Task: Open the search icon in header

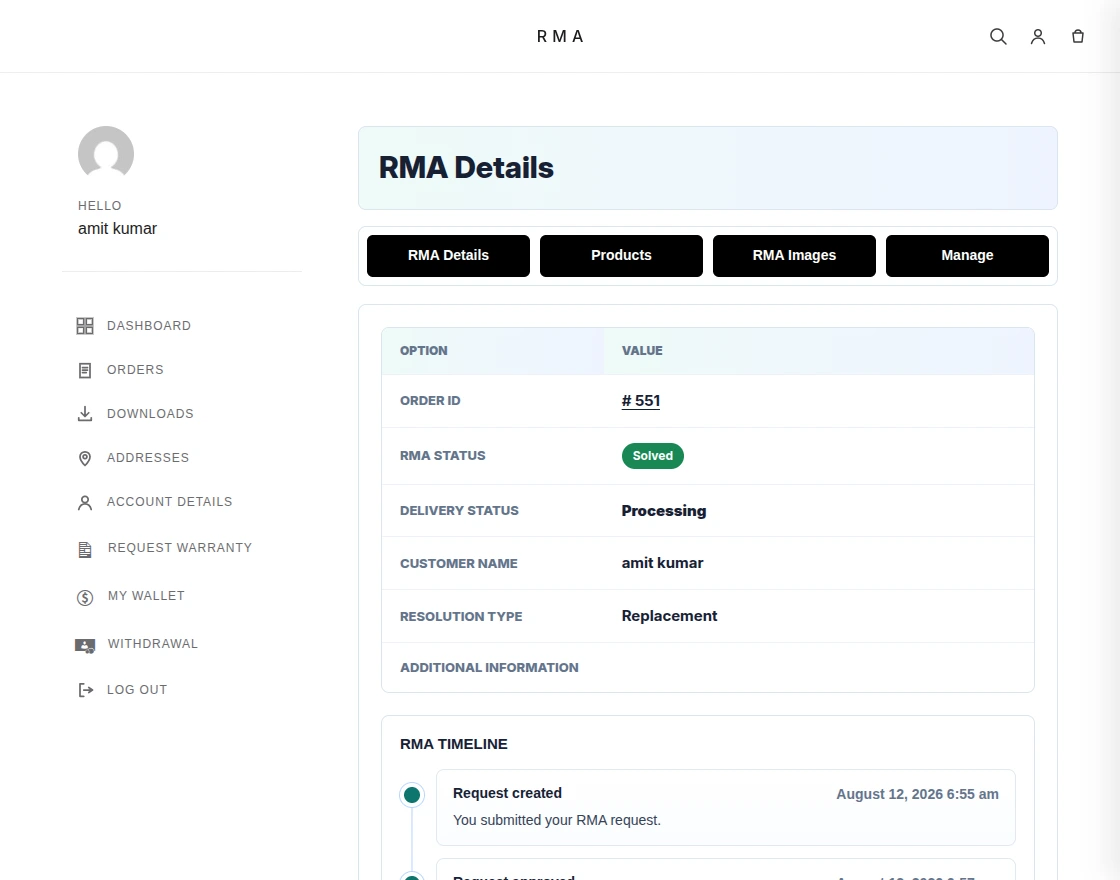Action: [x=998, y=36]
